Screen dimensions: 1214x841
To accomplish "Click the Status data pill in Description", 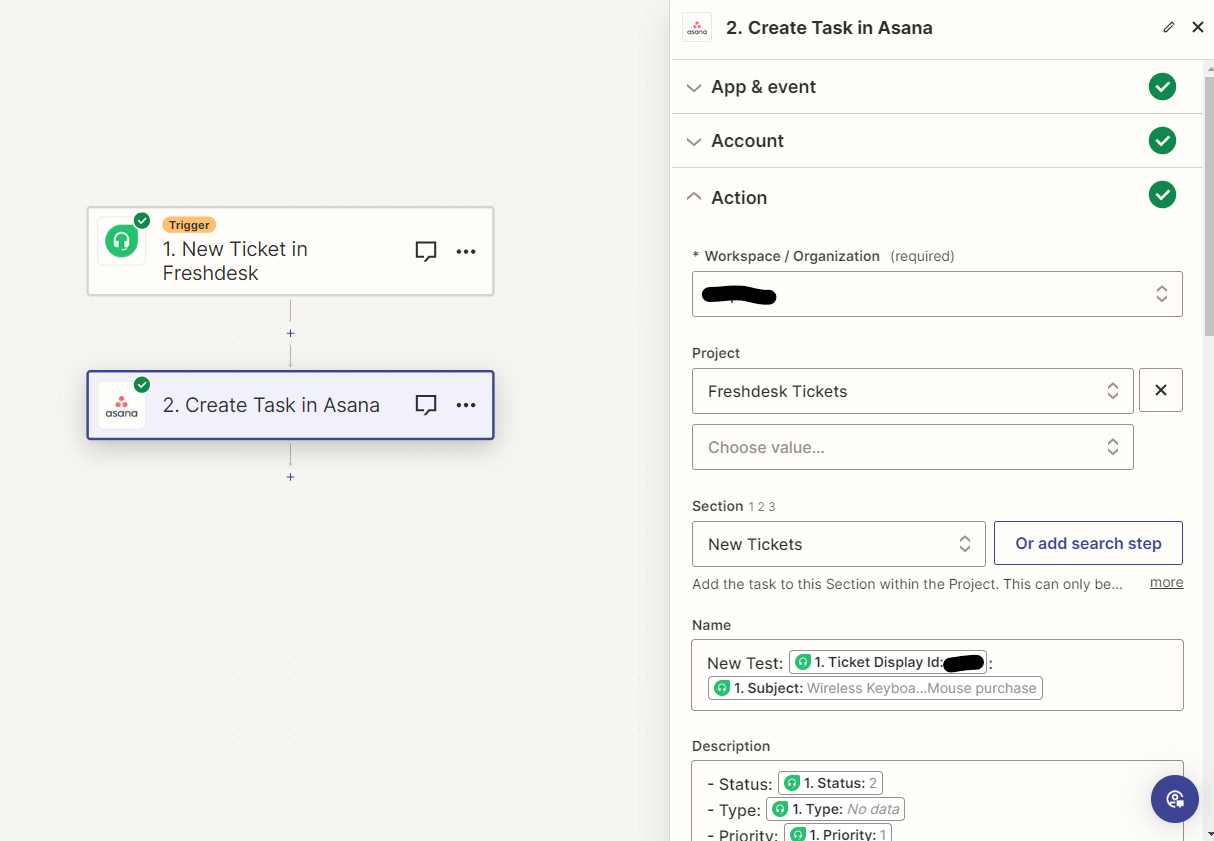I will tap(831, 783).
